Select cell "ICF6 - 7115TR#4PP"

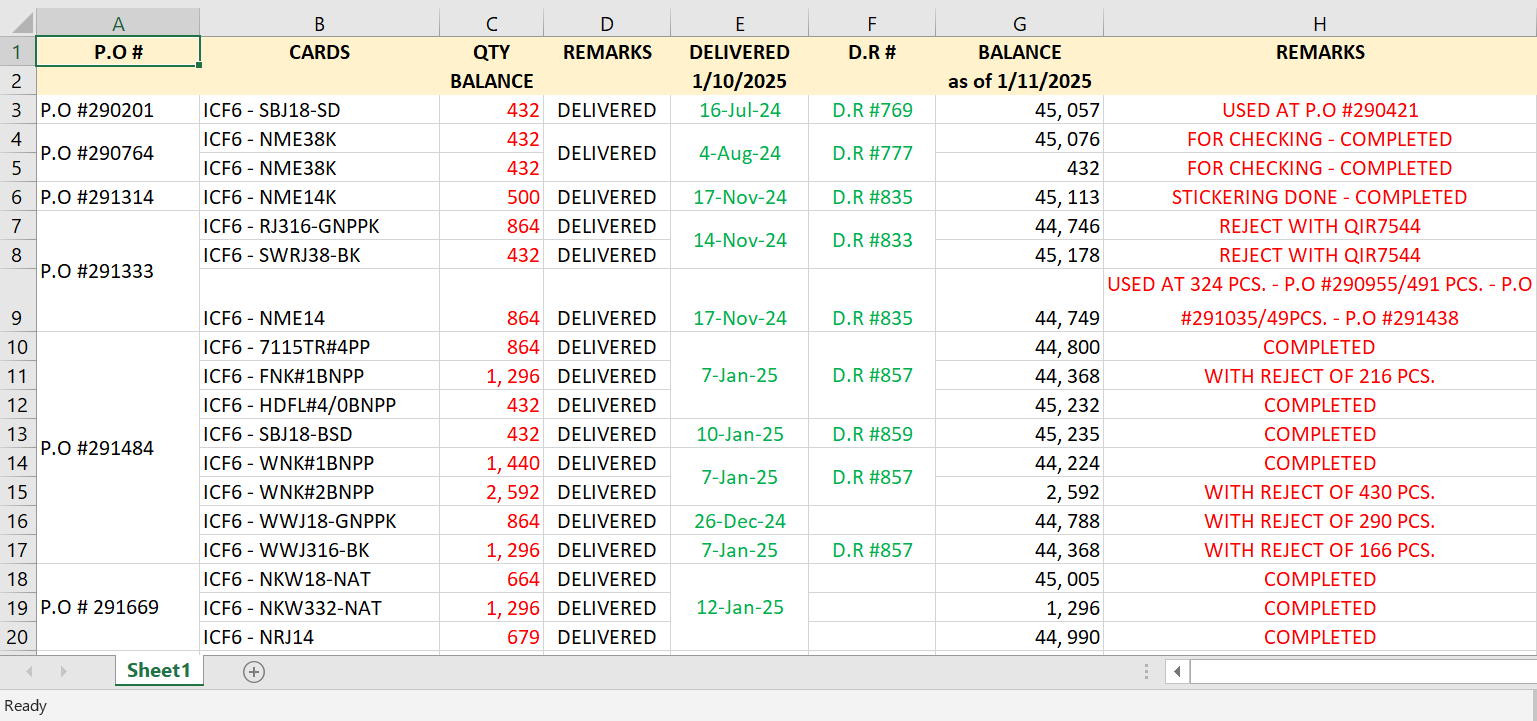click(x=320, y=347)
